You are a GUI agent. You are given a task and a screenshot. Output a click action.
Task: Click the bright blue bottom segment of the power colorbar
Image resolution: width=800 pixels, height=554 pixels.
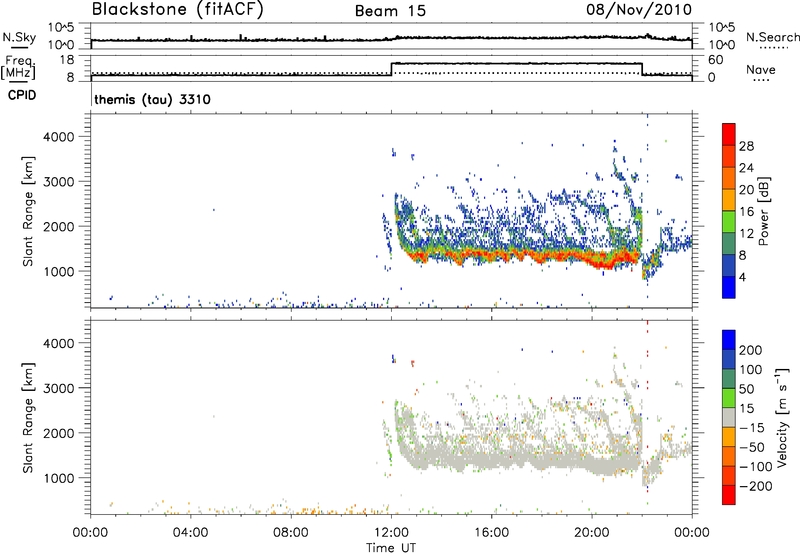pyautogui.click(x=729, y=287)
